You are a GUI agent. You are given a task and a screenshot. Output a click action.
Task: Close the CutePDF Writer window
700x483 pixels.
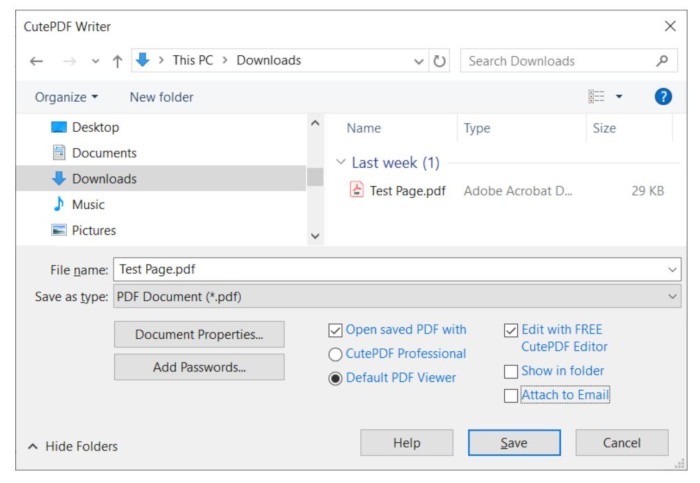point(670,26)
